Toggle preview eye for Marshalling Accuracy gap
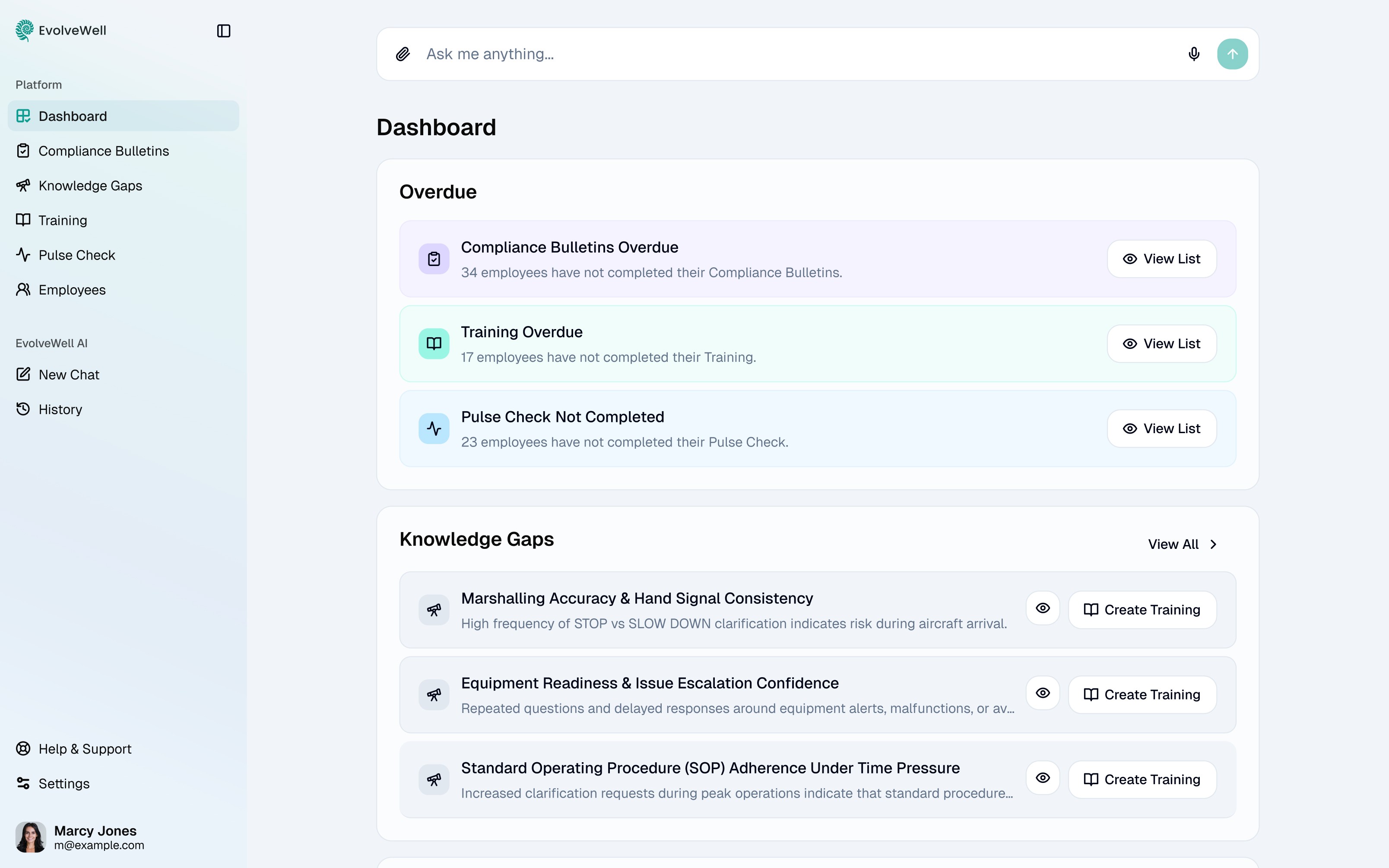 (x=1043, y=608)
